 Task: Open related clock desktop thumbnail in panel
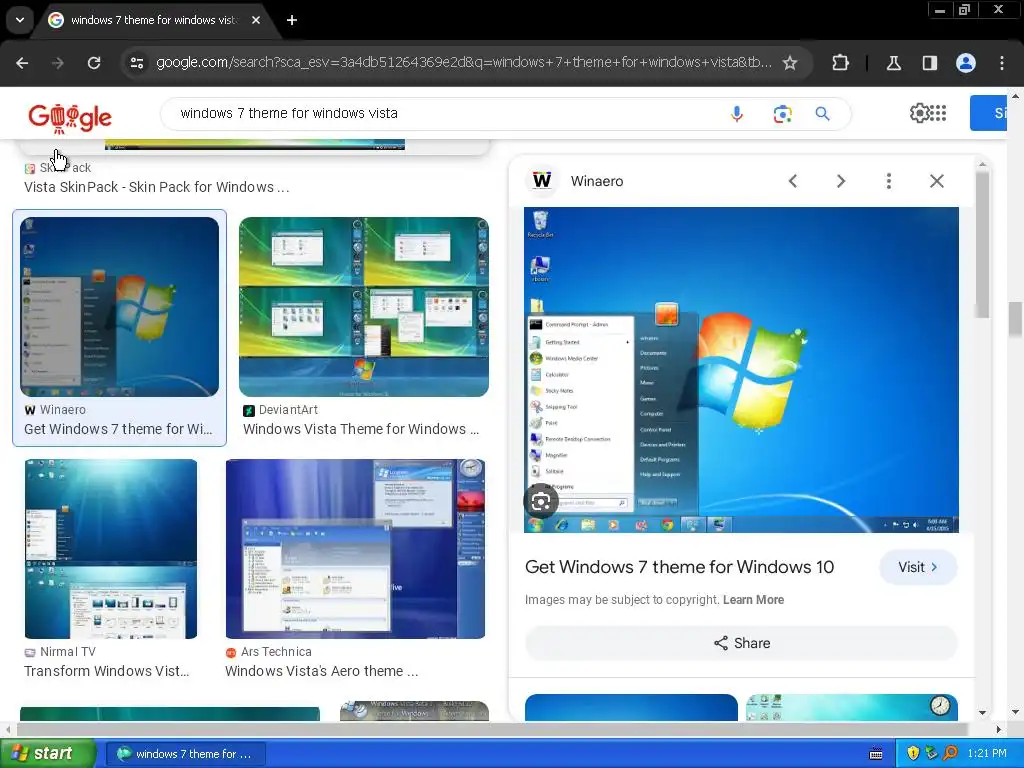click(852, 707)
